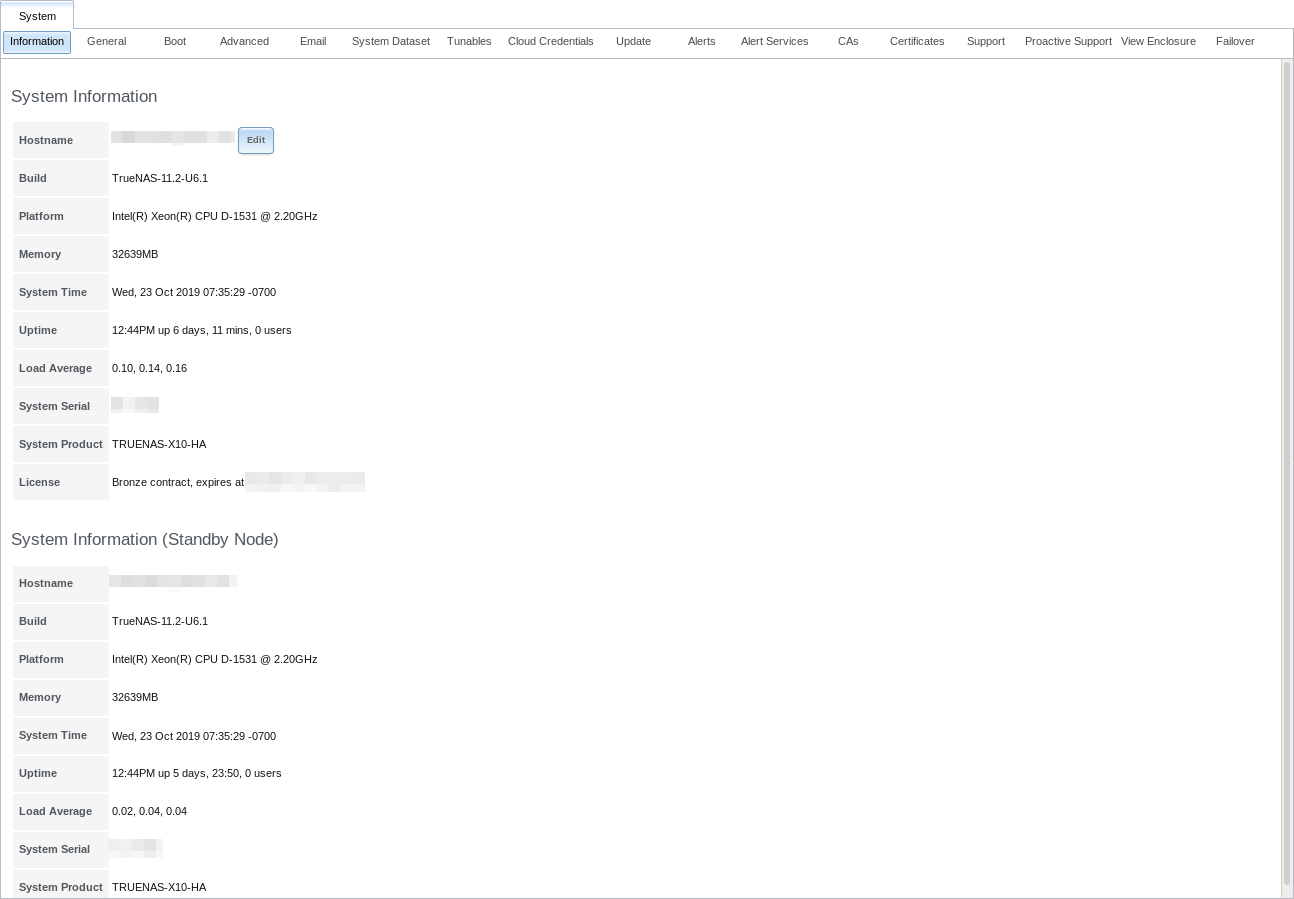Viewport: 1294px width, 899px height.
Task: Go to the Alerts tab
Action: tap(702, 42)
